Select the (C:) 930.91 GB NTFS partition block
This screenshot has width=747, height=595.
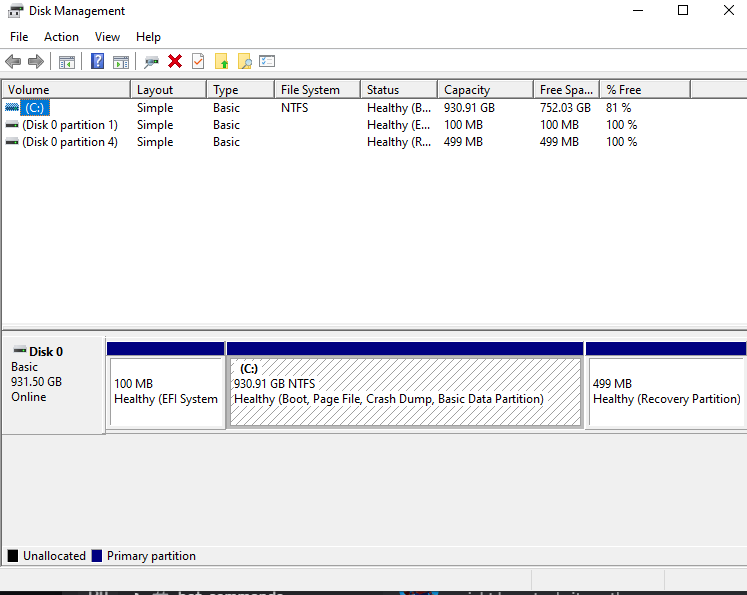405,392
